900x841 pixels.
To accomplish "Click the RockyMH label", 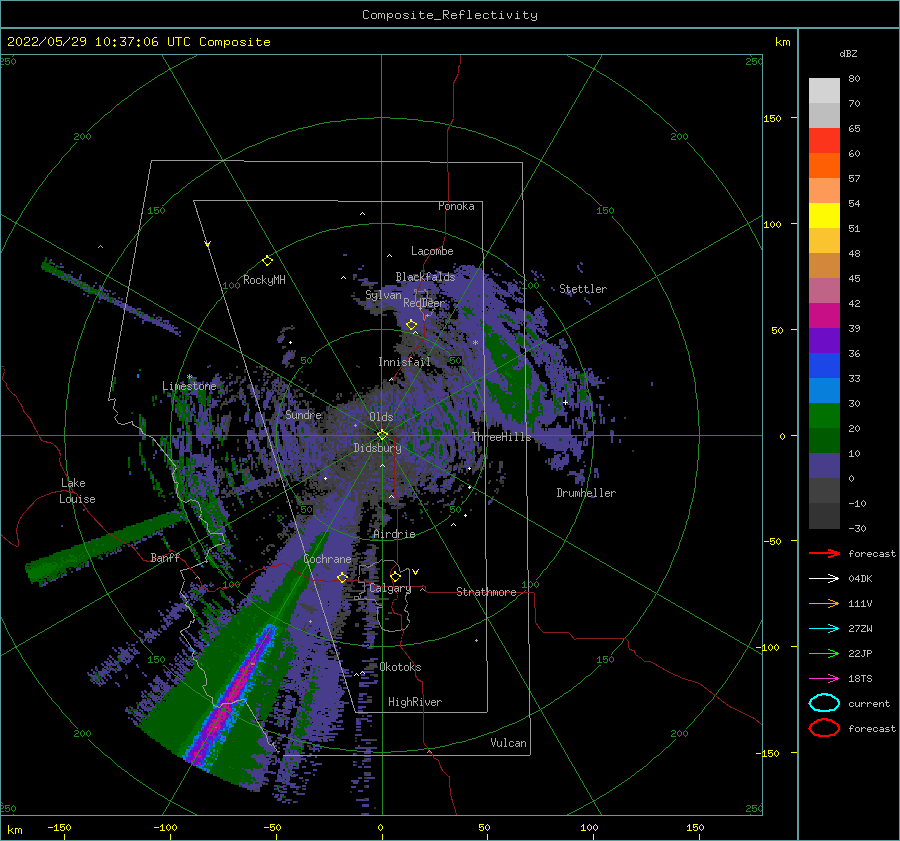I will 264,280.
